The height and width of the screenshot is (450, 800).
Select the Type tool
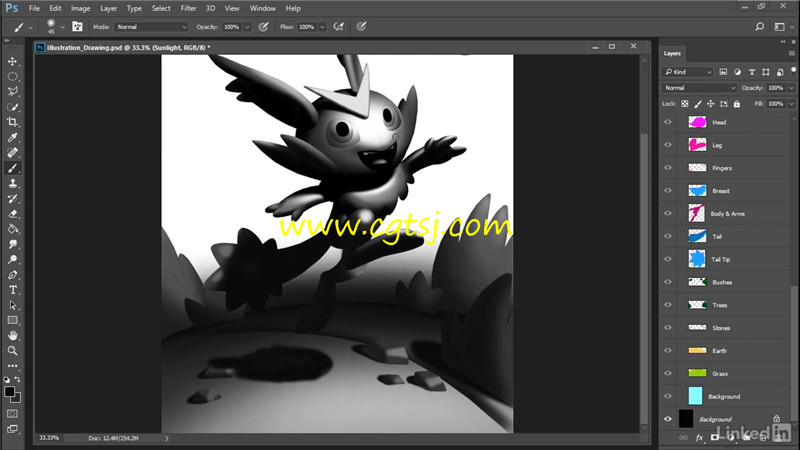click(12, 290)
